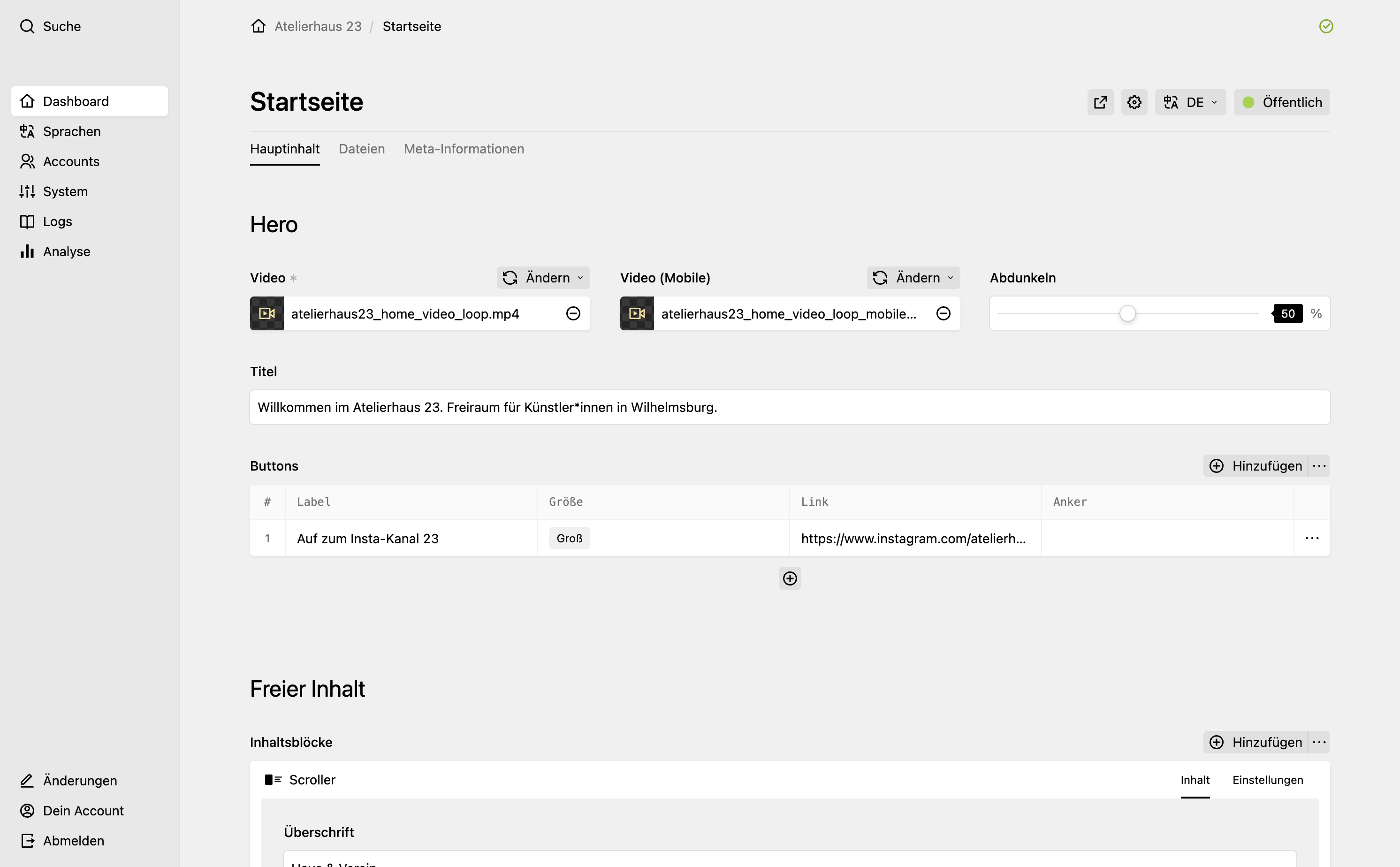Viewport: 1400px width, 867px height.
Task: Add row with plus icon below Buttons table
Action: click(x=790, y=578)
